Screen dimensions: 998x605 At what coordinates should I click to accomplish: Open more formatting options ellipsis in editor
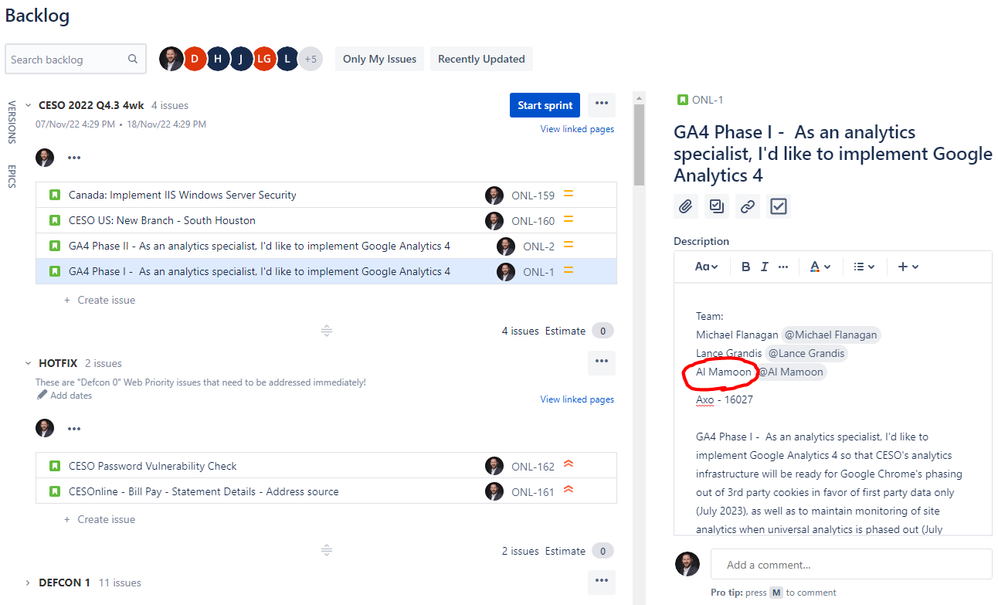784,267
